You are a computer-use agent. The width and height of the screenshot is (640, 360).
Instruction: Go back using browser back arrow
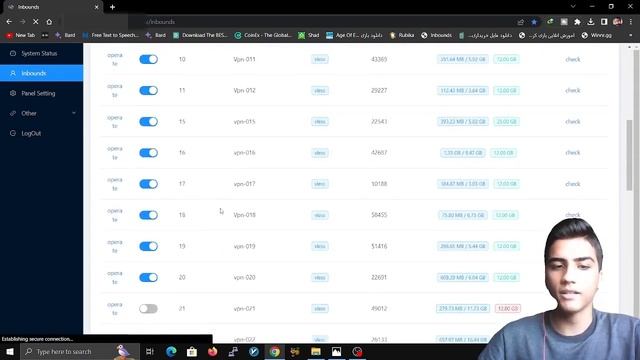[9, 22]
